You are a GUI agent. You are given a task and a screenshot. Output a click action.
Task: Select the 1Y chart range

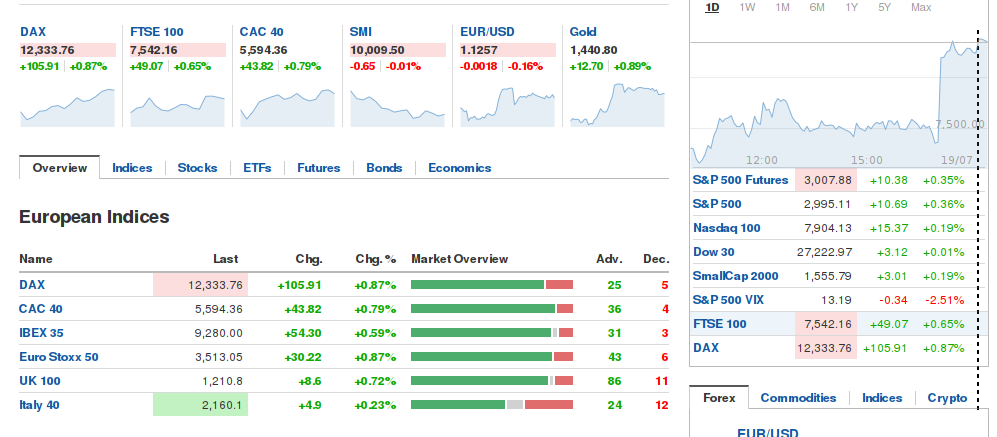851,7
